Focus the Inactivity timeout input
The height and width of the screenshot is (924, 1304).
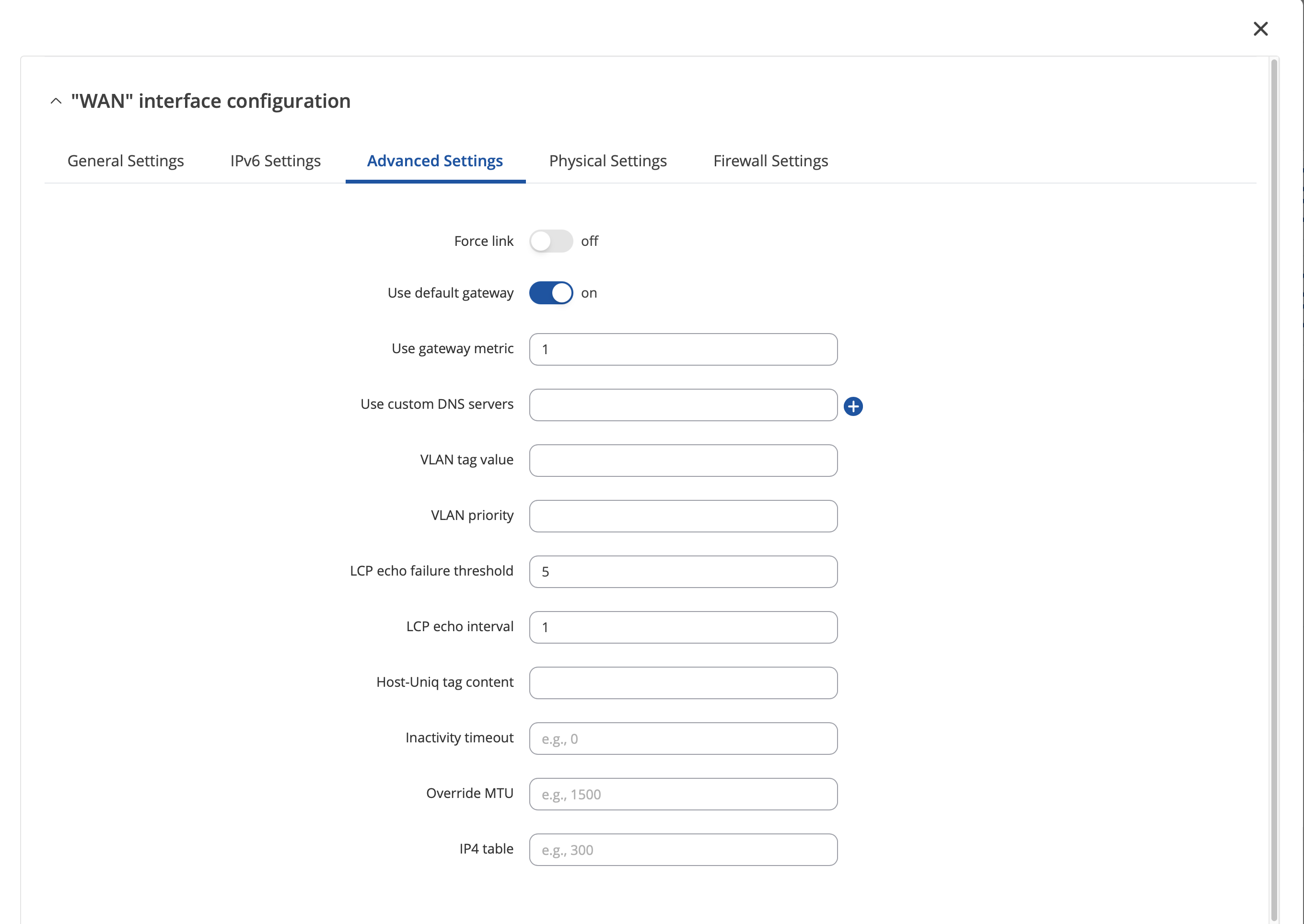tap(683, 739)
